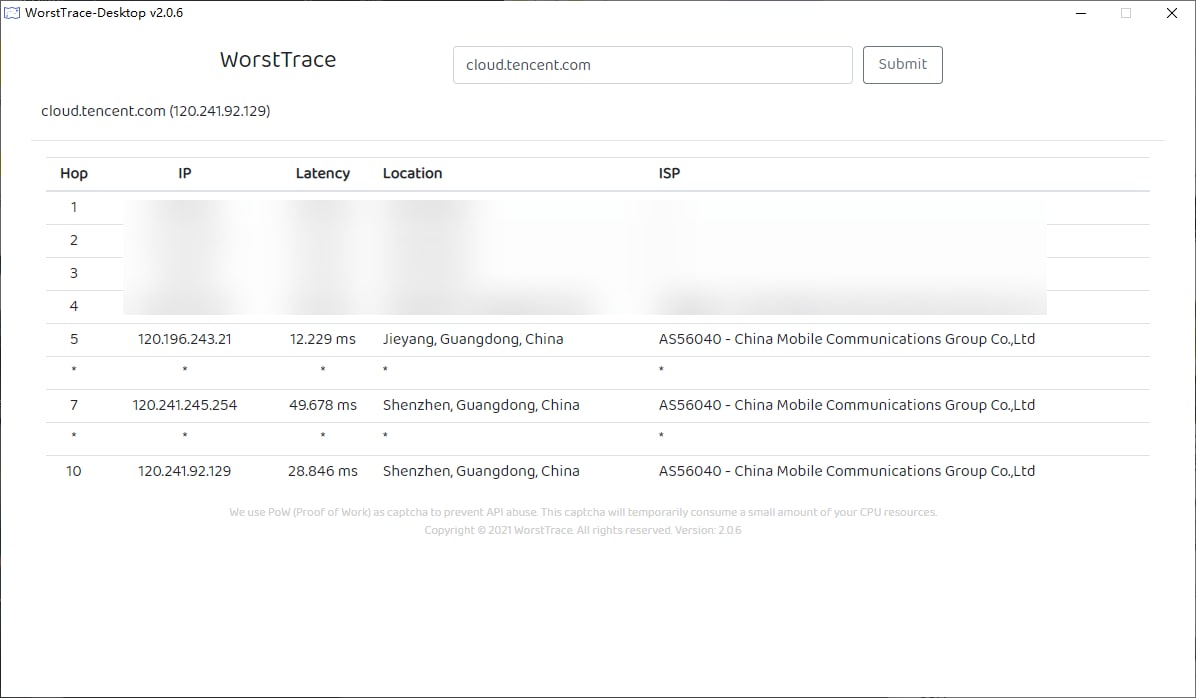Close the WorstTrace-Desktop window
The width and height of the screenshot is (1196, 698).
pyautogui.click(x=1172, y=13)
